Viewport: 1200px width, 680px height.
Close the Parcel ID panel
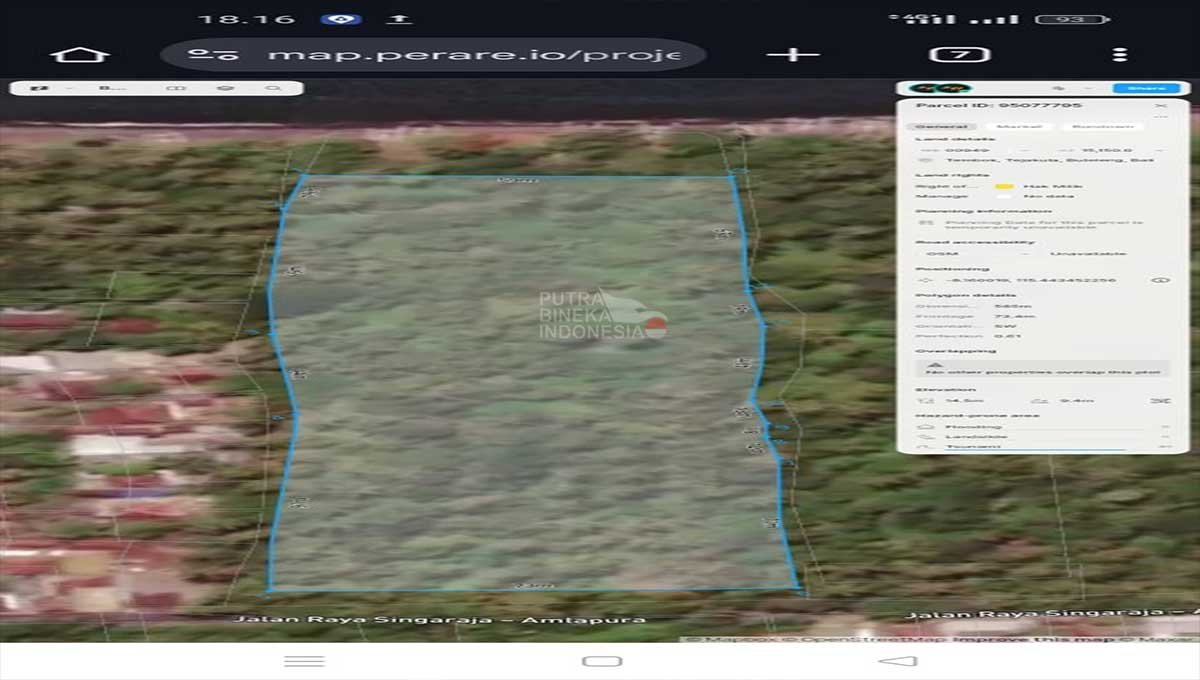[1161, 105]
